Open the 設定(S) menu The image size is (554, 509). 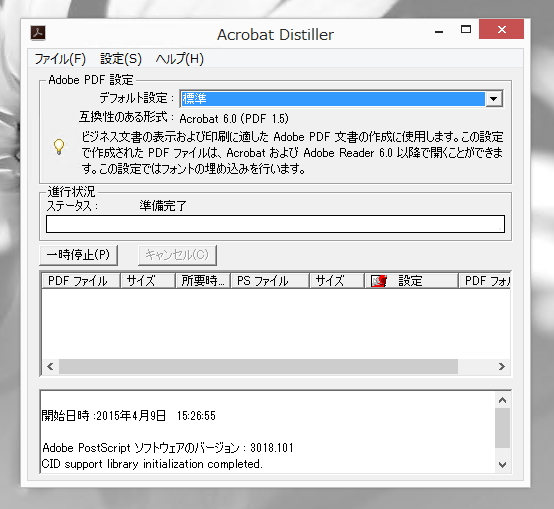tap(121, 59)
